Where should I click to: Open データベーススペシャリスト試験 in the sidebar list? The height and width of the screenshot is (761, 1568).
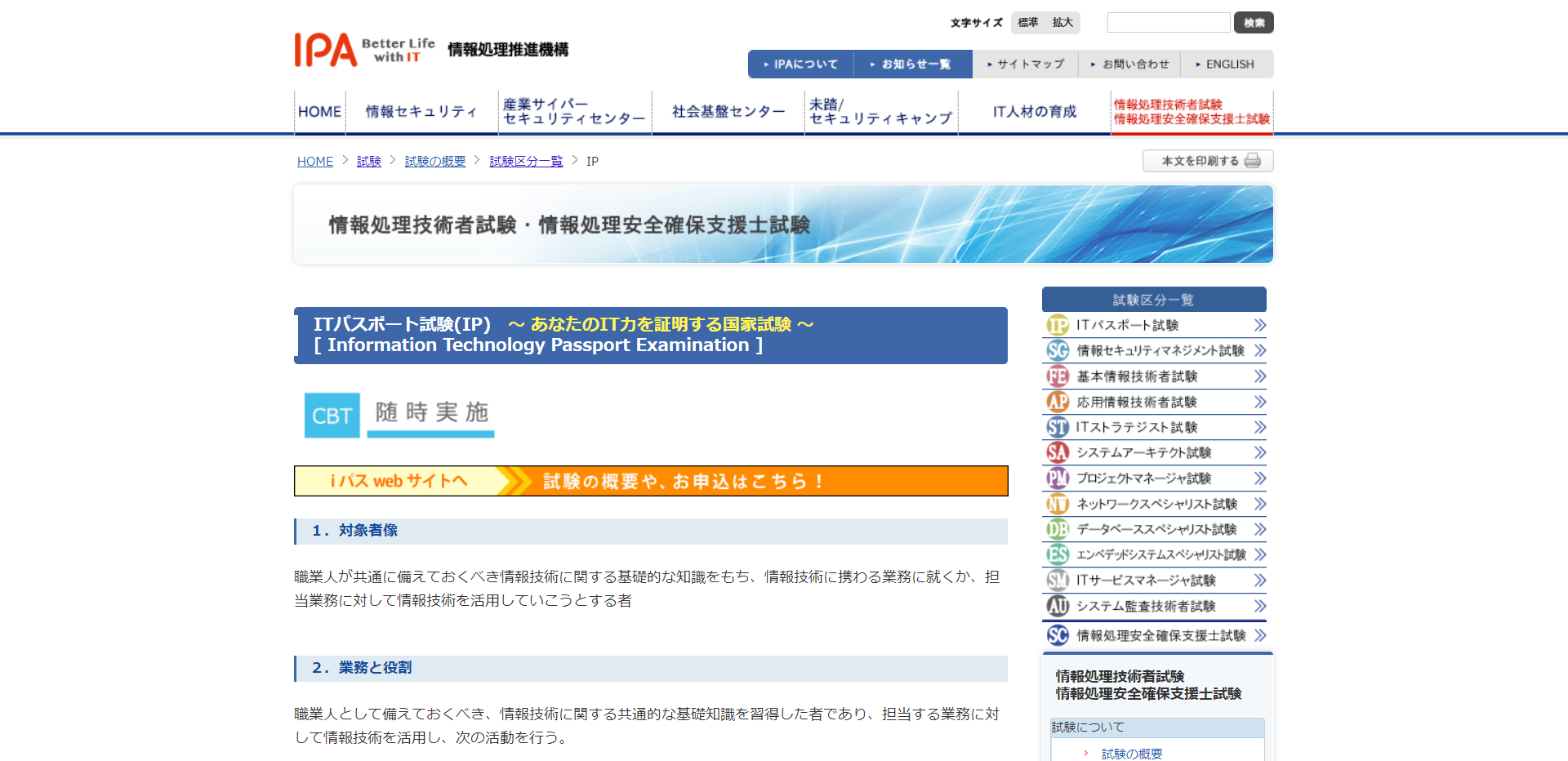pyautogui.click(x=1155, y=529)
